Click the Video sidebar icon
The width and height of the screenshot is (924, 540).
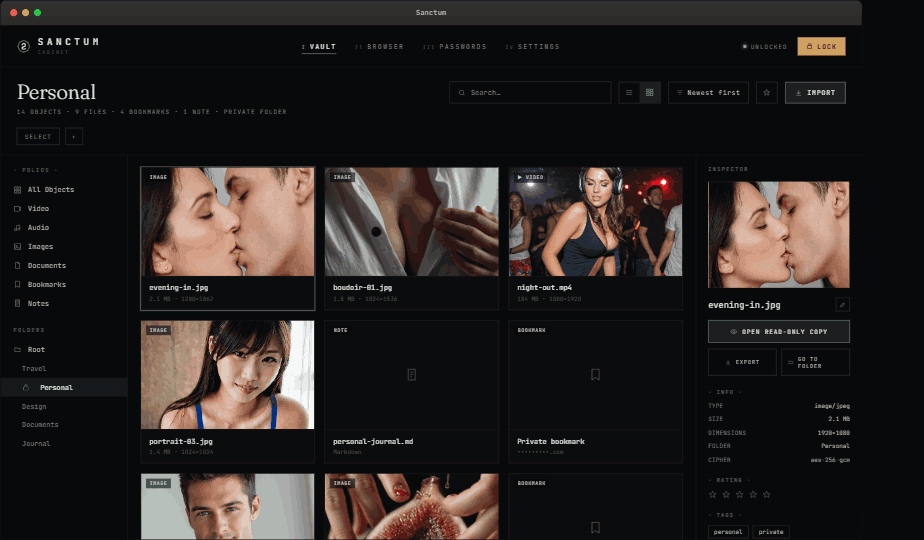point(18,209)
